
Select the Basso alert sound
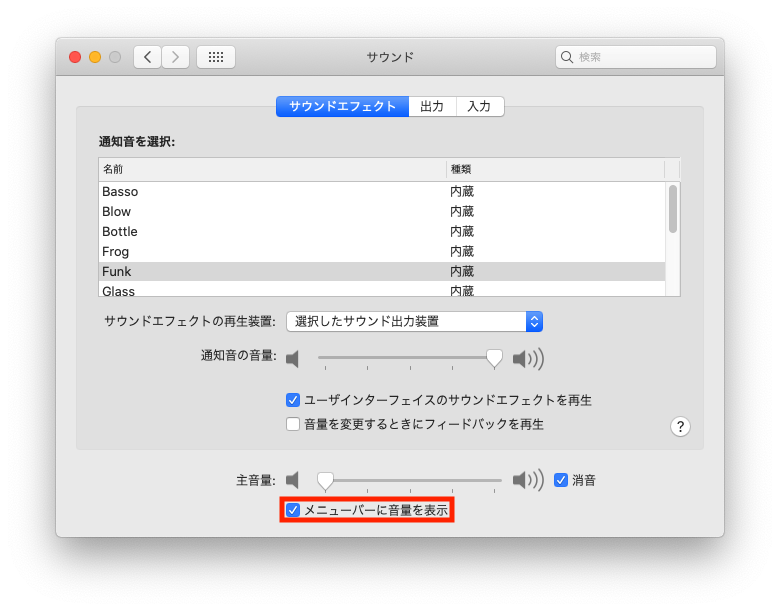point(382,192)
